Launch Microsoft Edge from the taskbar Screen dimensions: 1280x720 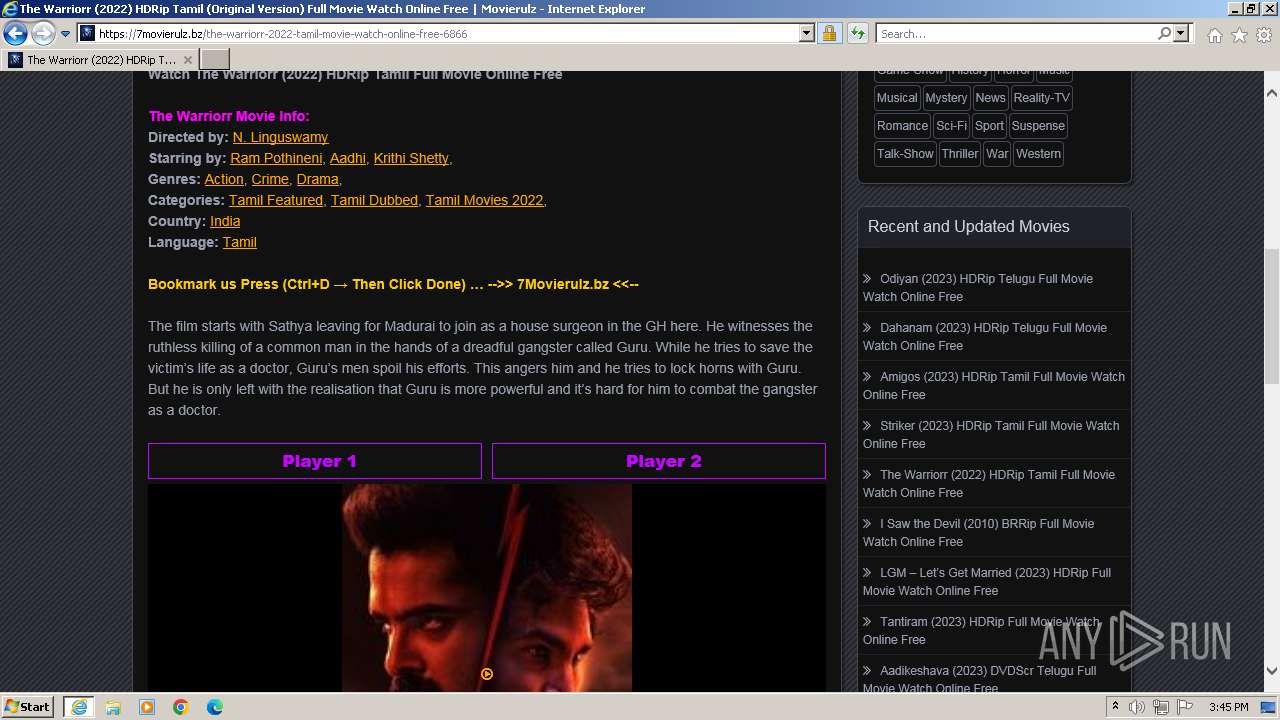pos(215,707)
